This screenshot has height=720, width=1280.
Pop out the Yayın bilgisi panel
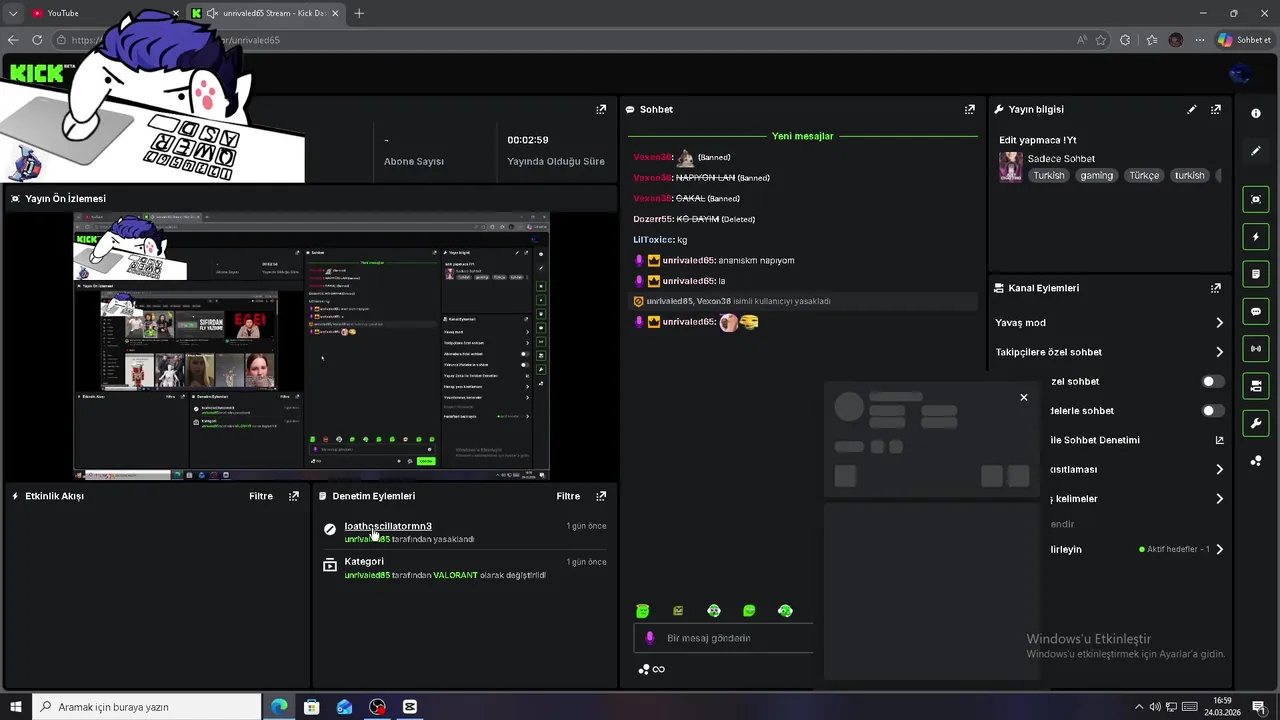click(x=1216, y=109)
